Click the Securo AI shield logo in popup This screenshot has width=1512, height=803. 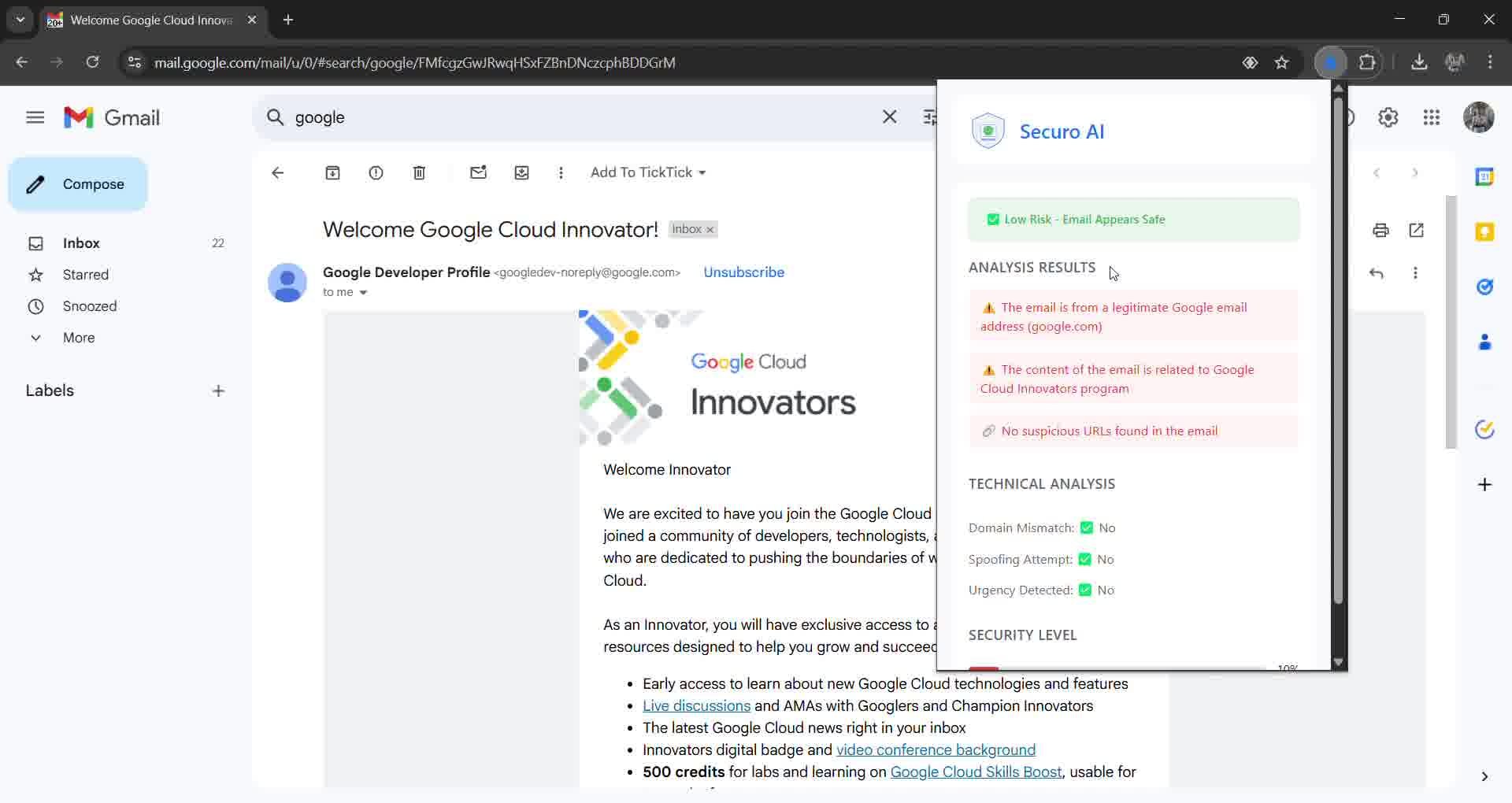(988, 131)
